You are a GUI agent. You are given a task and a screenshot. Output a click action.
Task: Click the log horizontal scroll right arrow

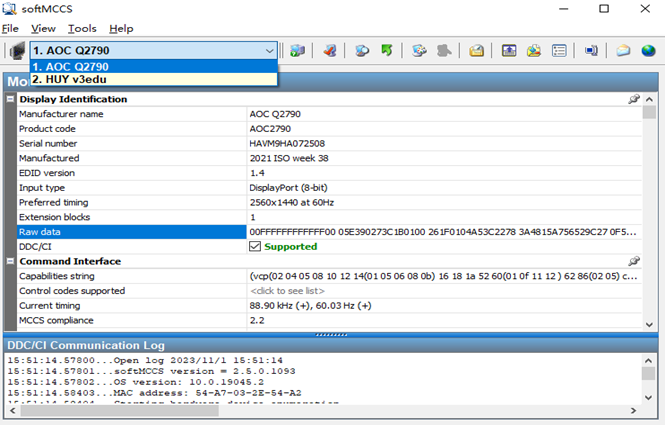(x=633, y=411)
